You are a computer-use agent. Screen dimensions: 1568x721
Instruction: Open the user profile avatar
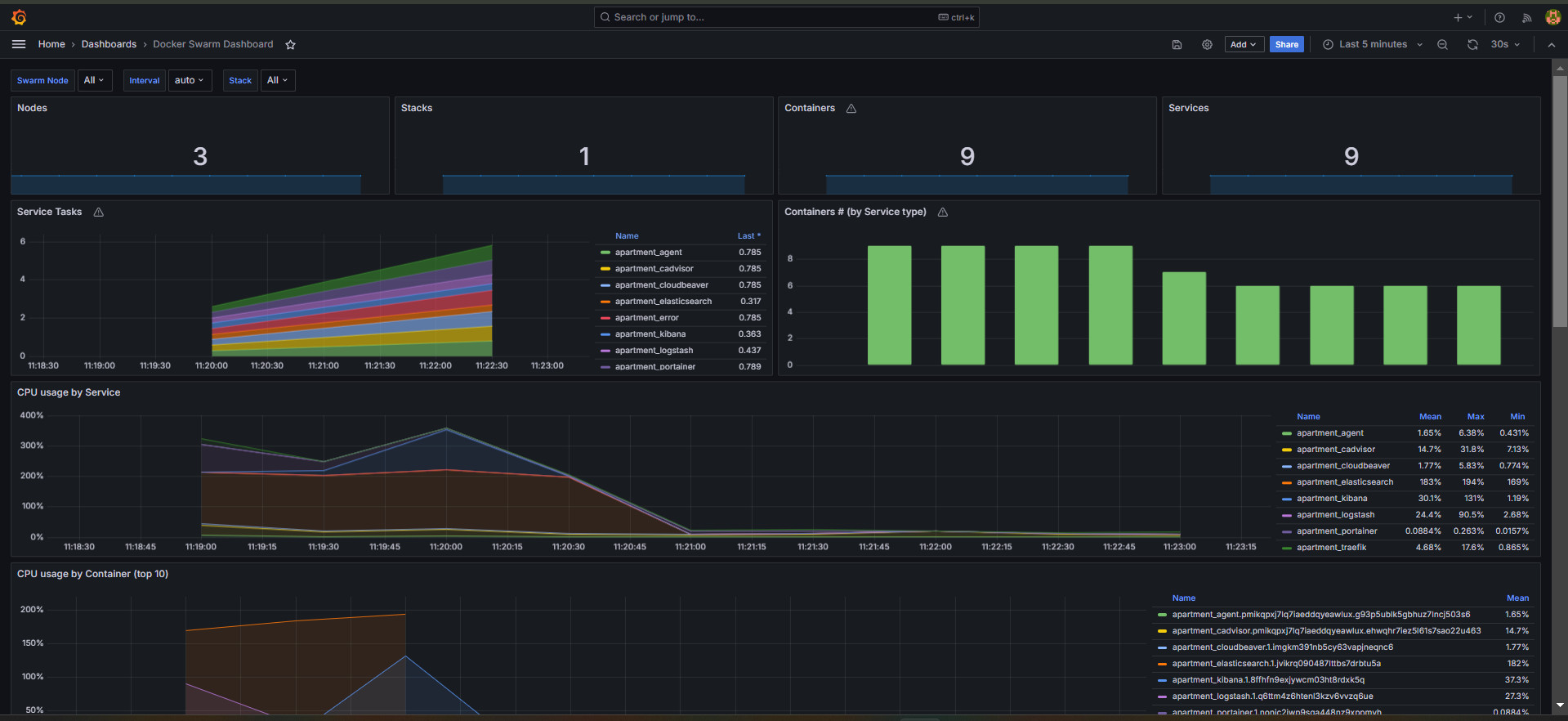click(1553, 17)
